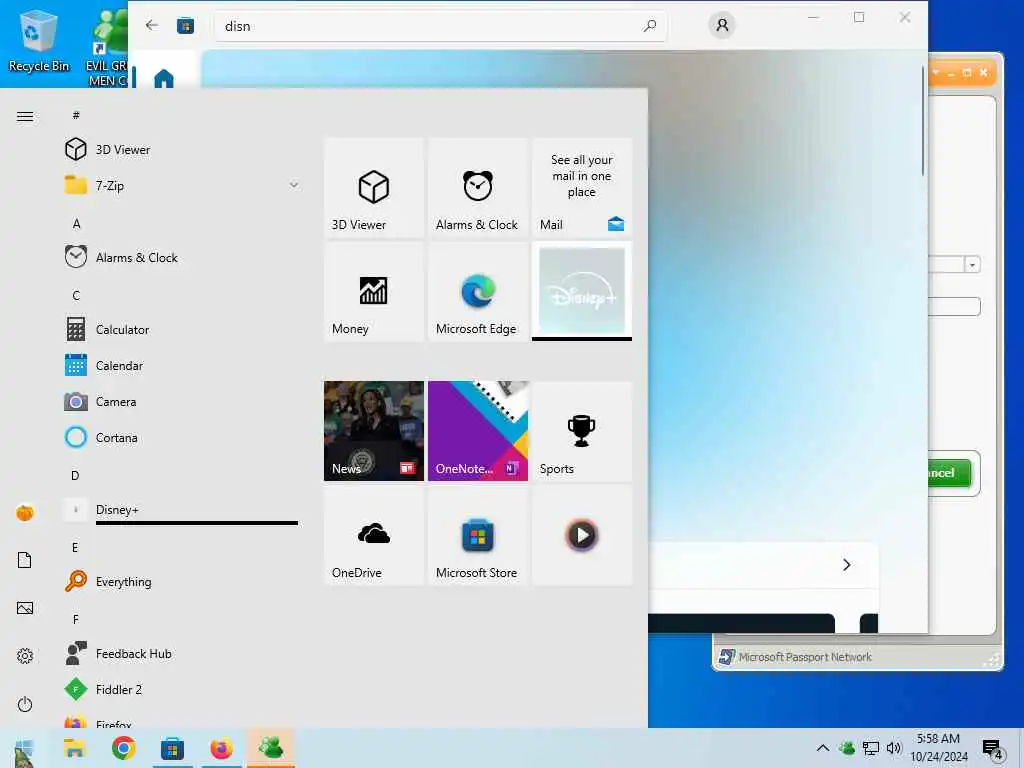The image size is (1024, 768).
Task: Click the Alarms & Clock tile
Action: [x=477, y=187]
